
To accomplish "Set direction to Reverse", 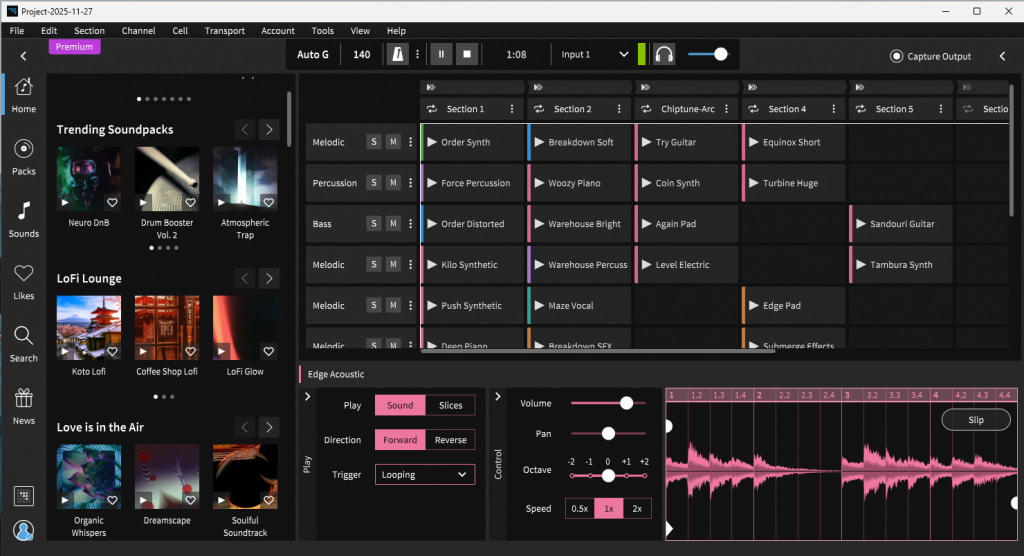I will 450,440.
